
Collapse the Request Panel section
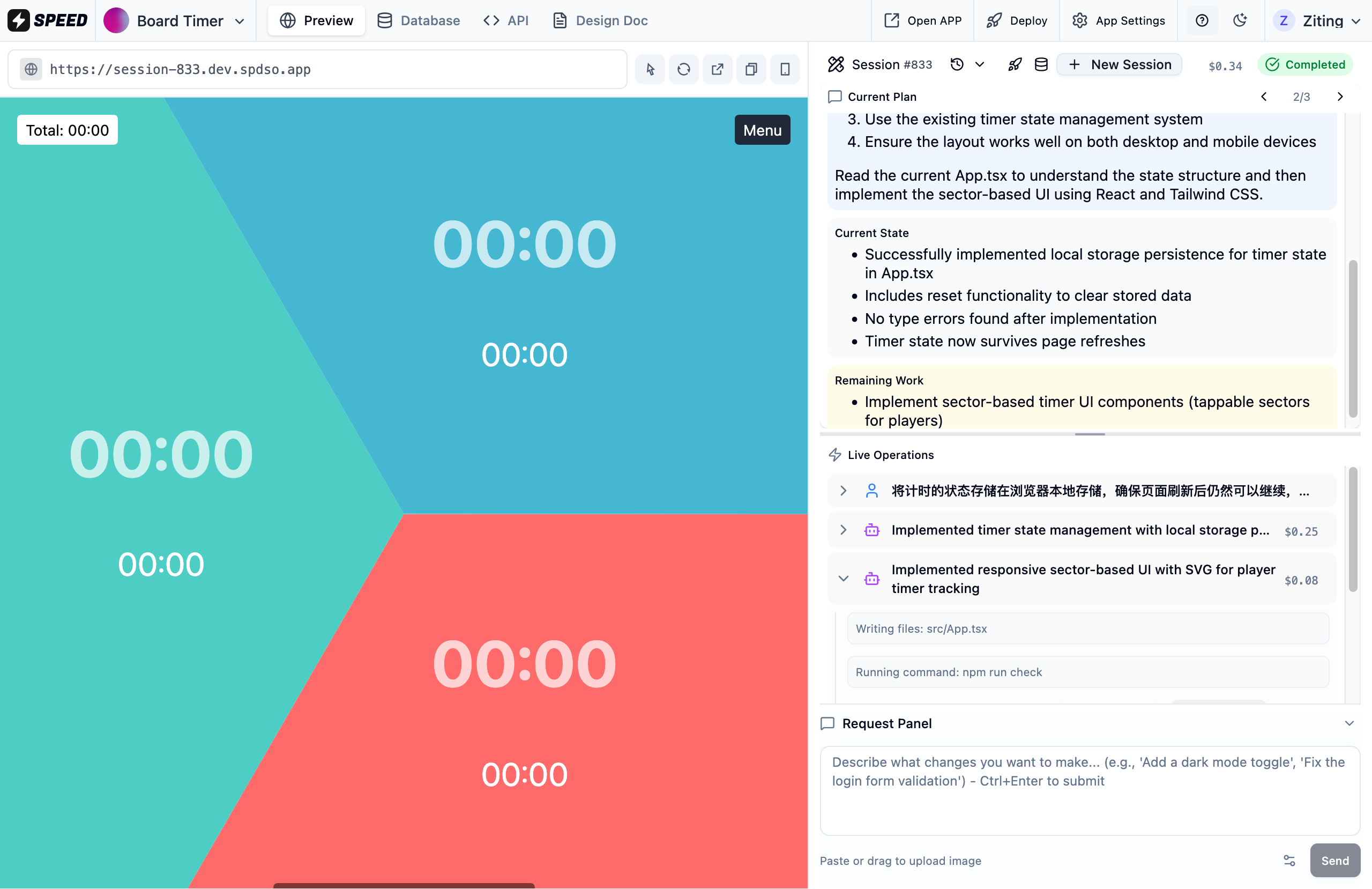tap(1348, 723)
